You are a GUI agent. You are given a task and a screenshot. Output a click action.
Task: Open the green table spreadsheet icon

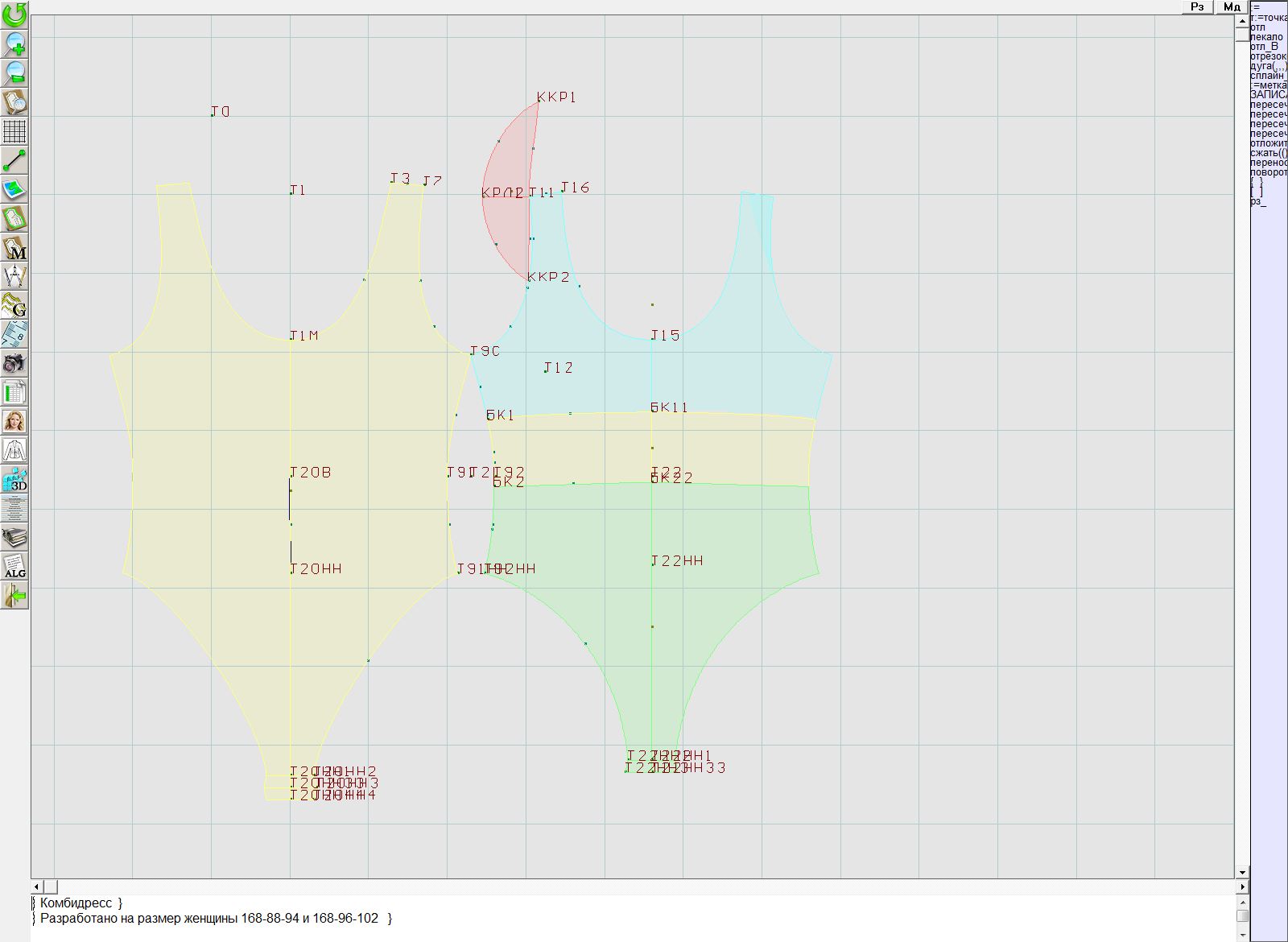(14, 393)
